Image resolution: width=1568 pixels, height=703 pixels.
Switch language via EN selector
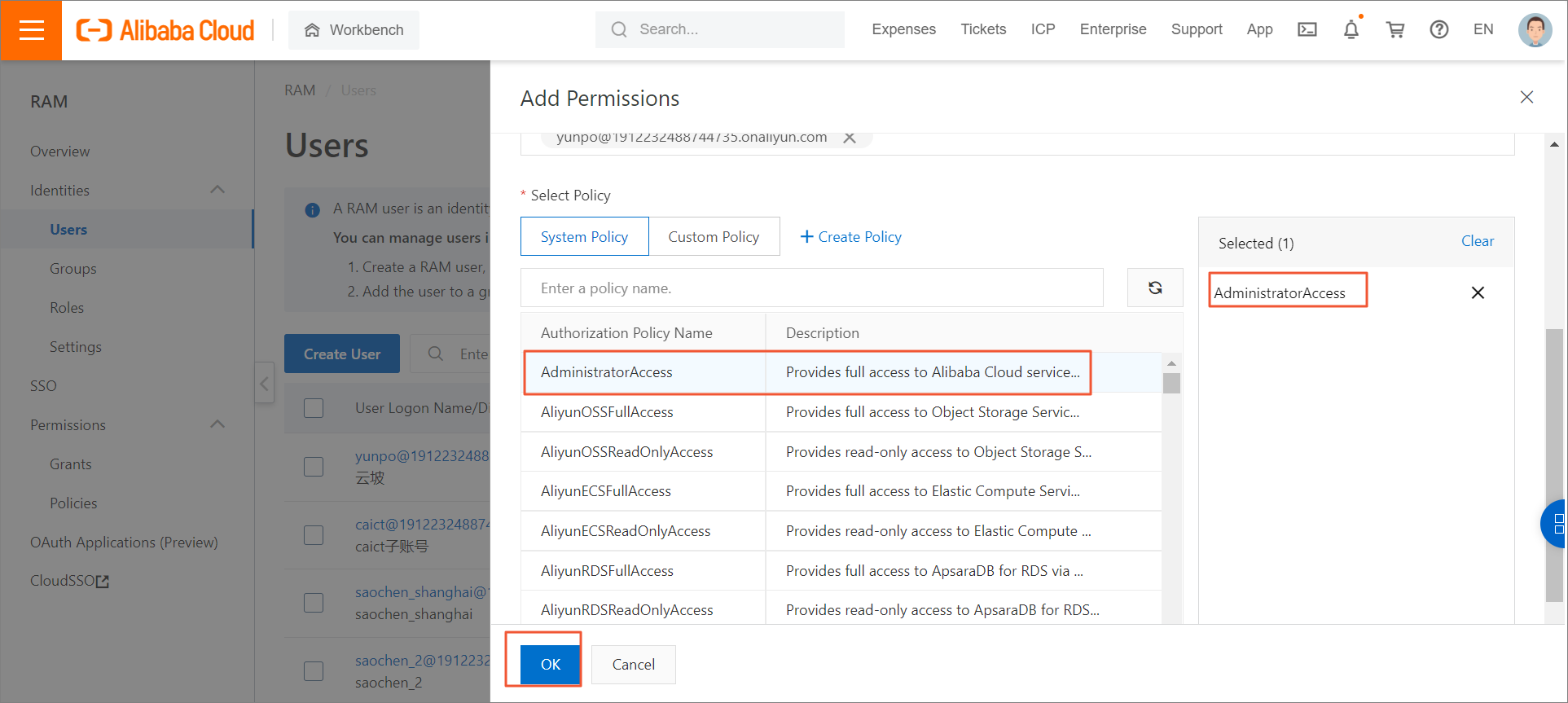click(x=1483, y=29)
